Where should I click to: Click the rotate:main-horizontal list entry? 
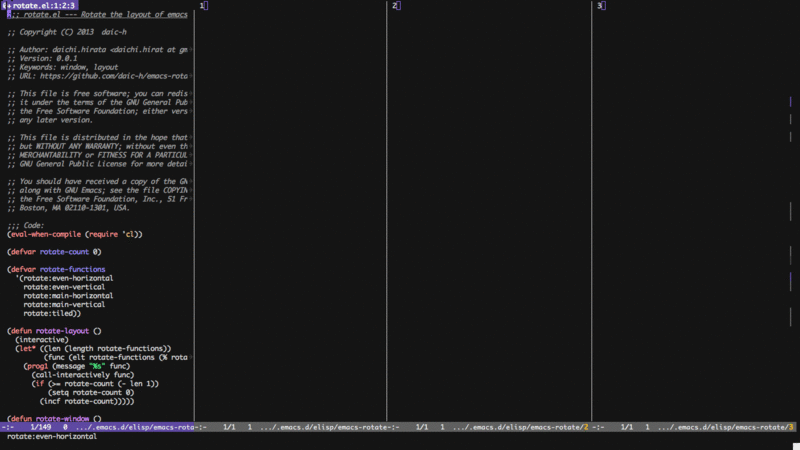pyautogui.click(x=68, y=296)
